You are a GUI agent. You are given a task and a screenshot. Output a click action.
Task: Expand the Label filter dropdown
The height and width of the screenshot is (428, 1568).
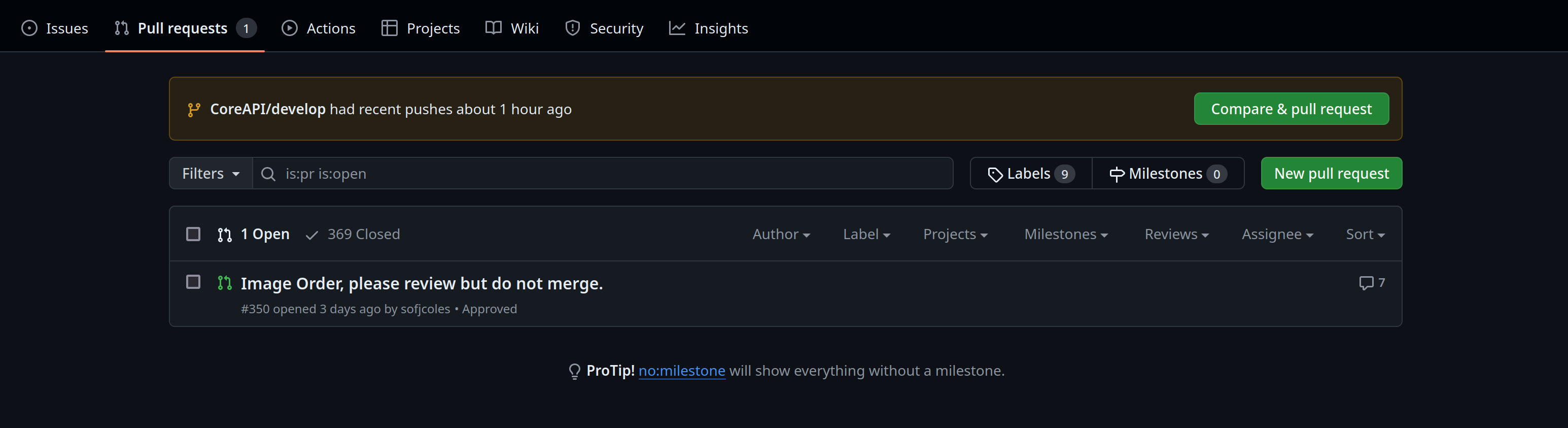(x=866, y=234)
